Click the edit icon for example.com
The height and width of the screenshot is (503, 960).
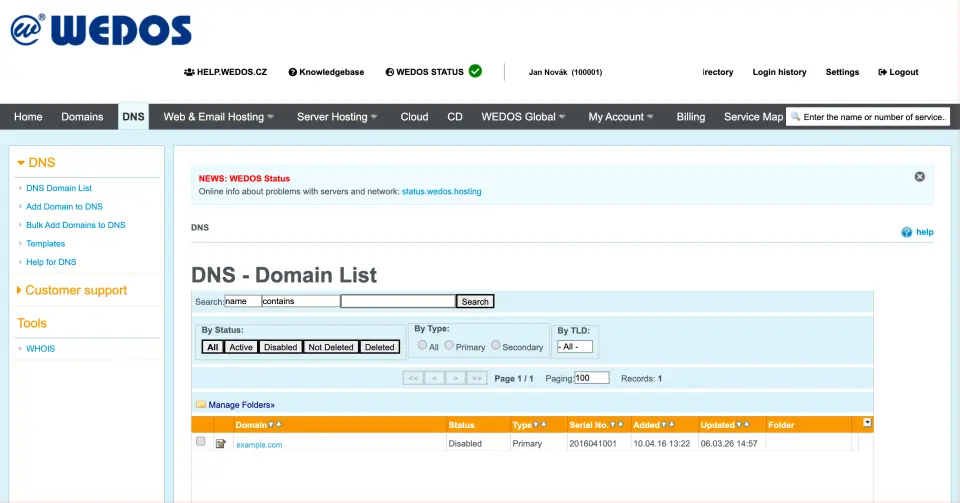(221, 444)
